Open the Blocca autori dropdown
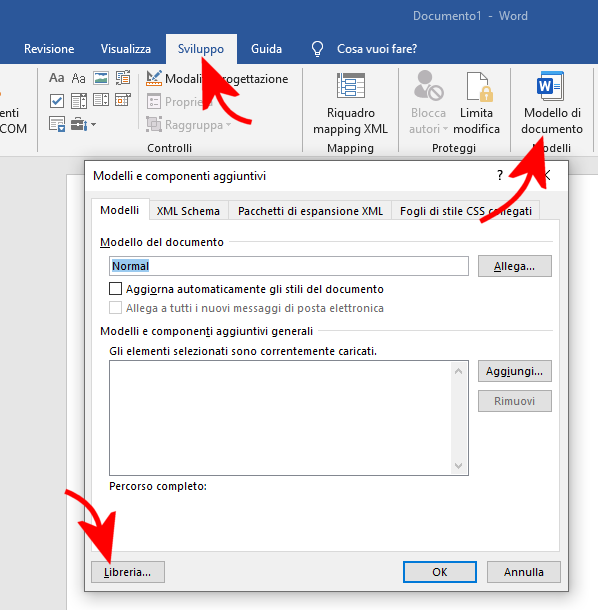The image size is (598, 610). click(x=428, y=103)
